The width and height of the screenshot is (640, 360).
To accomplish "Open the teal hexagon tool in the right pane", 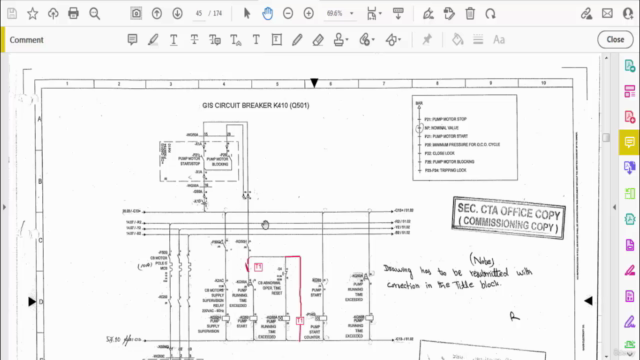I will (x=630, y=219).
